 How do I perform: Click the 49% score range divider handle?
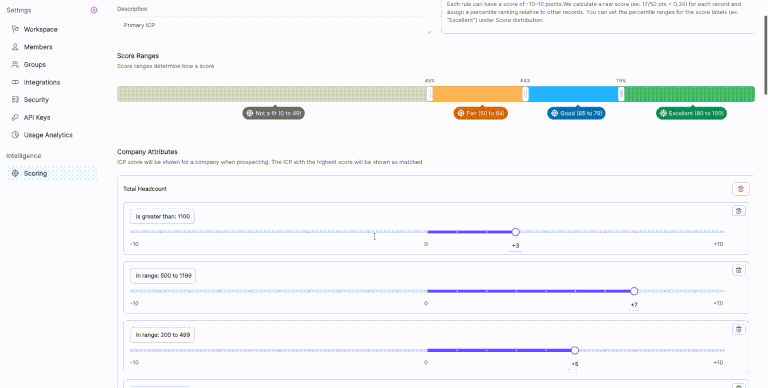point(430,94)
